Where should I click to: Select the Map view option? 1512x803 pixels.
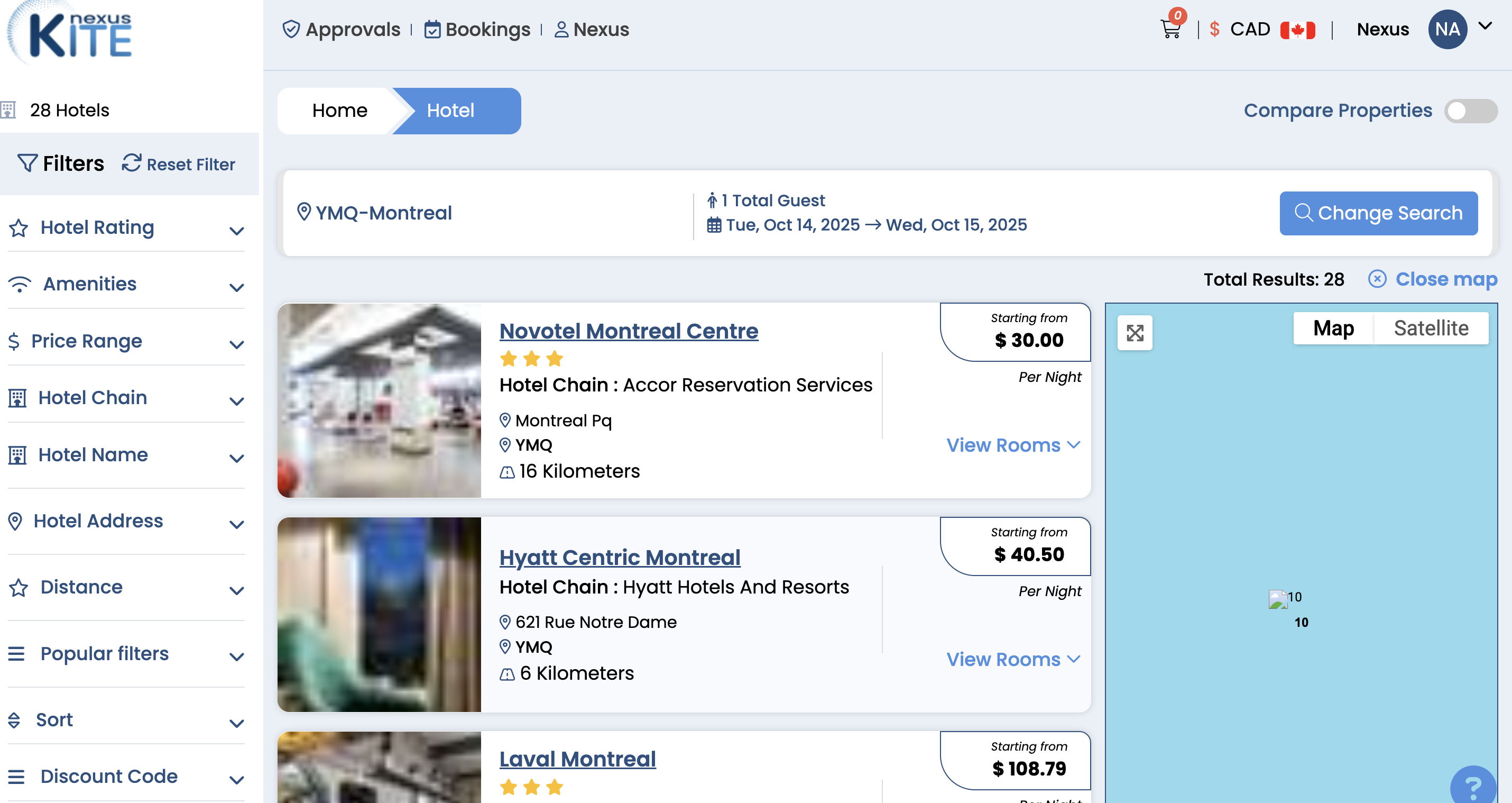pyautogui.click(x=1333, y=328)
